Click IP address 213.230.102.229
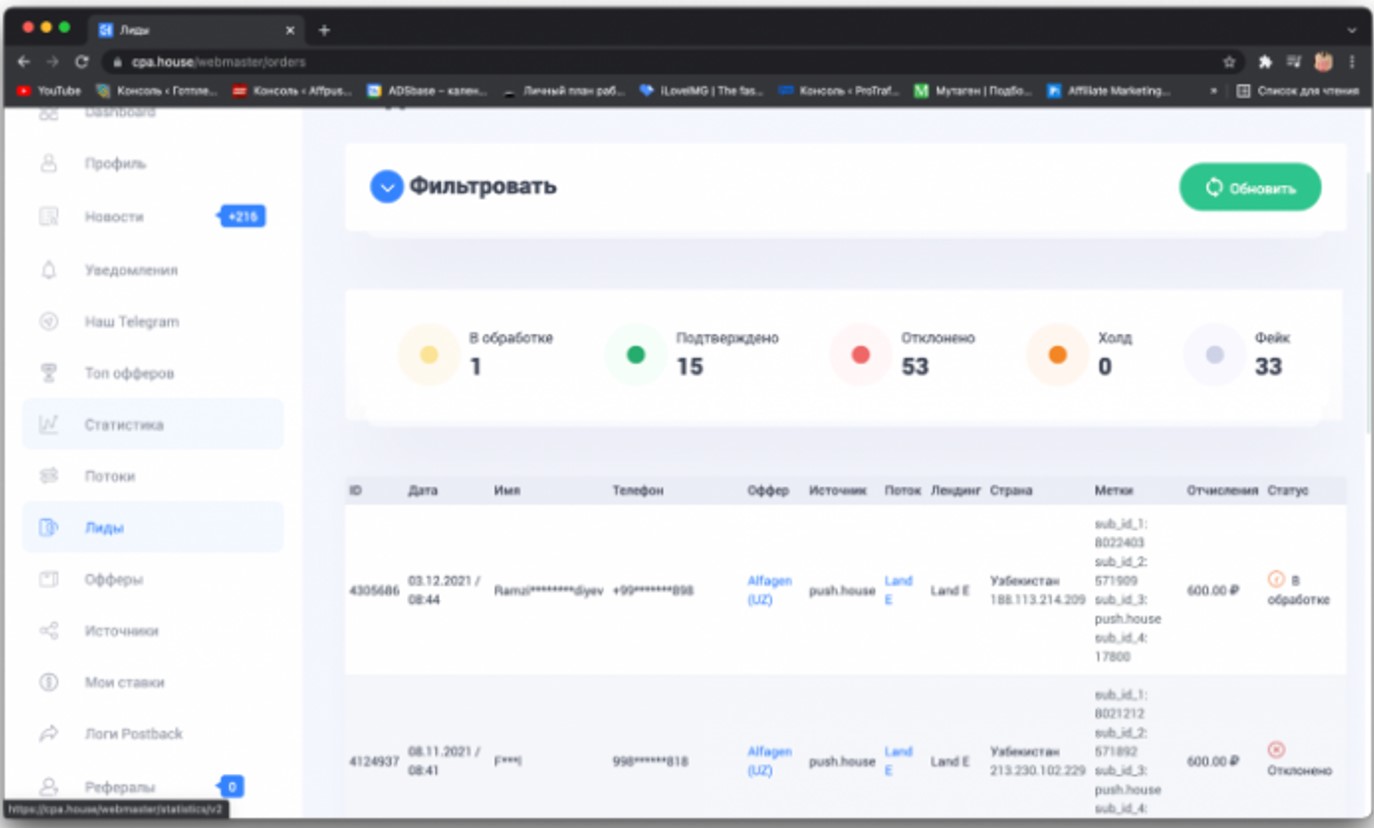Image resolution: width=1374 pixels, height=829 pixels. [1038, 771]
